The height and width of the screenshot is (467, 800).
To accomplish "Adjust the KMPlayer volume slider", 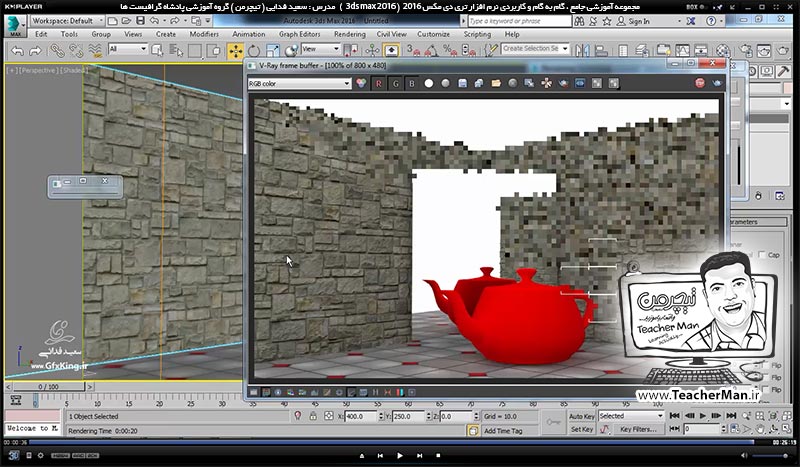I will pos(770,456).
